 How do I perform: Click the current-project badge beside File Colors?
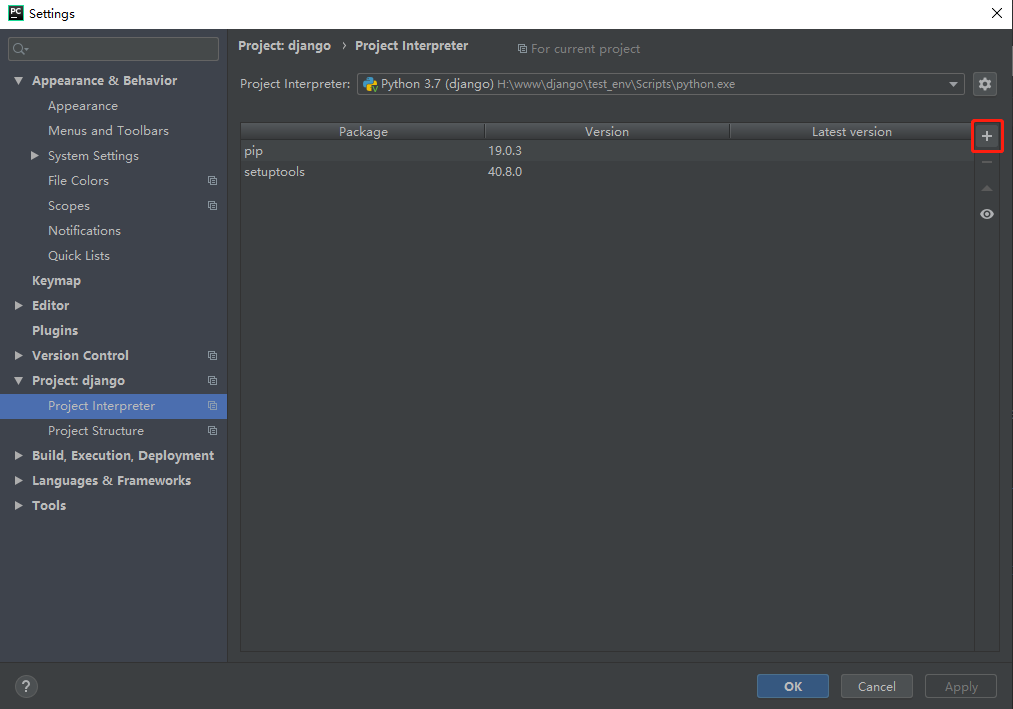point(212,180)
